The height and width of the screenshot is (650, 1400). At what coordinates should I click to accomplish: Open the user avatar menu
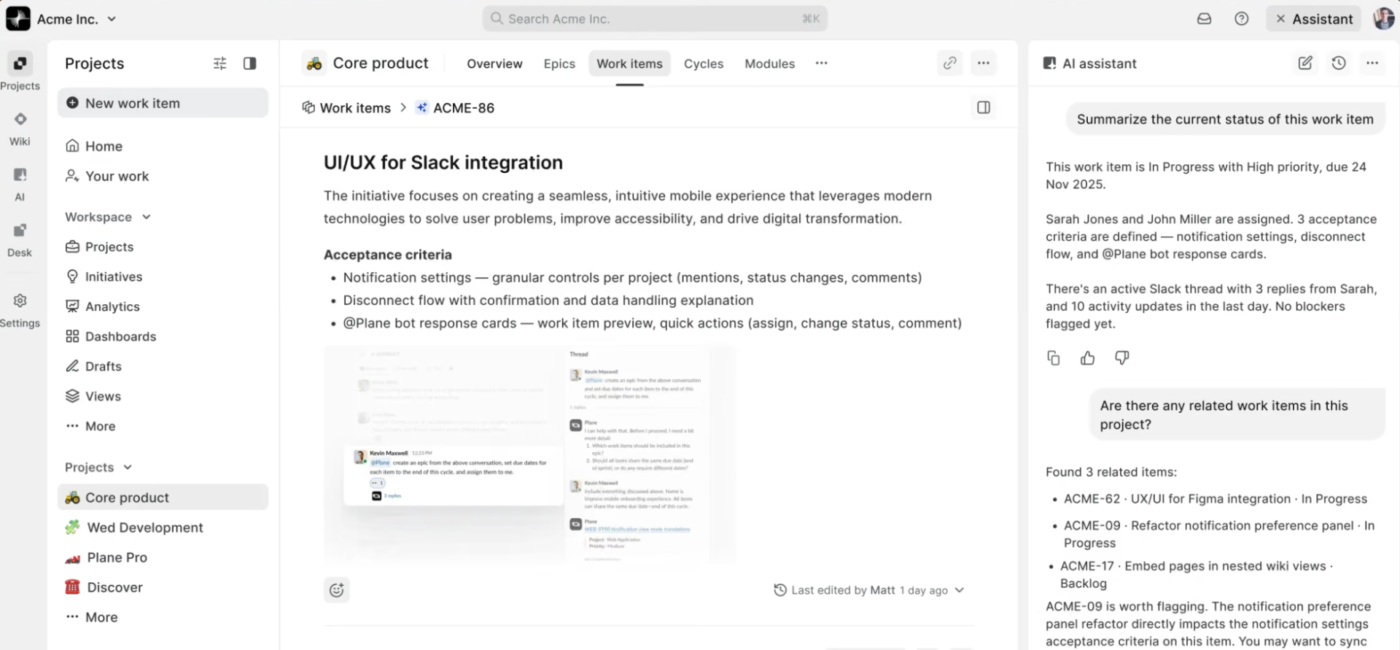(1384, 18)
